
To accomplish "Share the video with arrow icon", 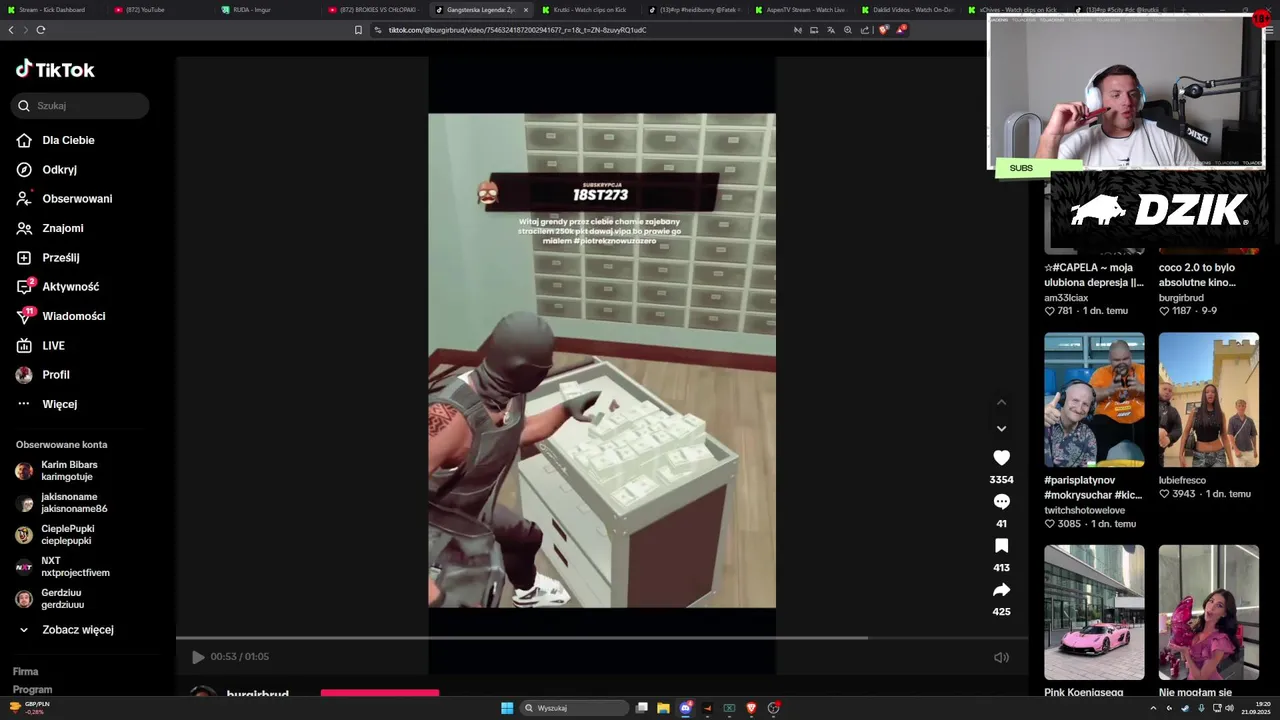I will 1001,589.
